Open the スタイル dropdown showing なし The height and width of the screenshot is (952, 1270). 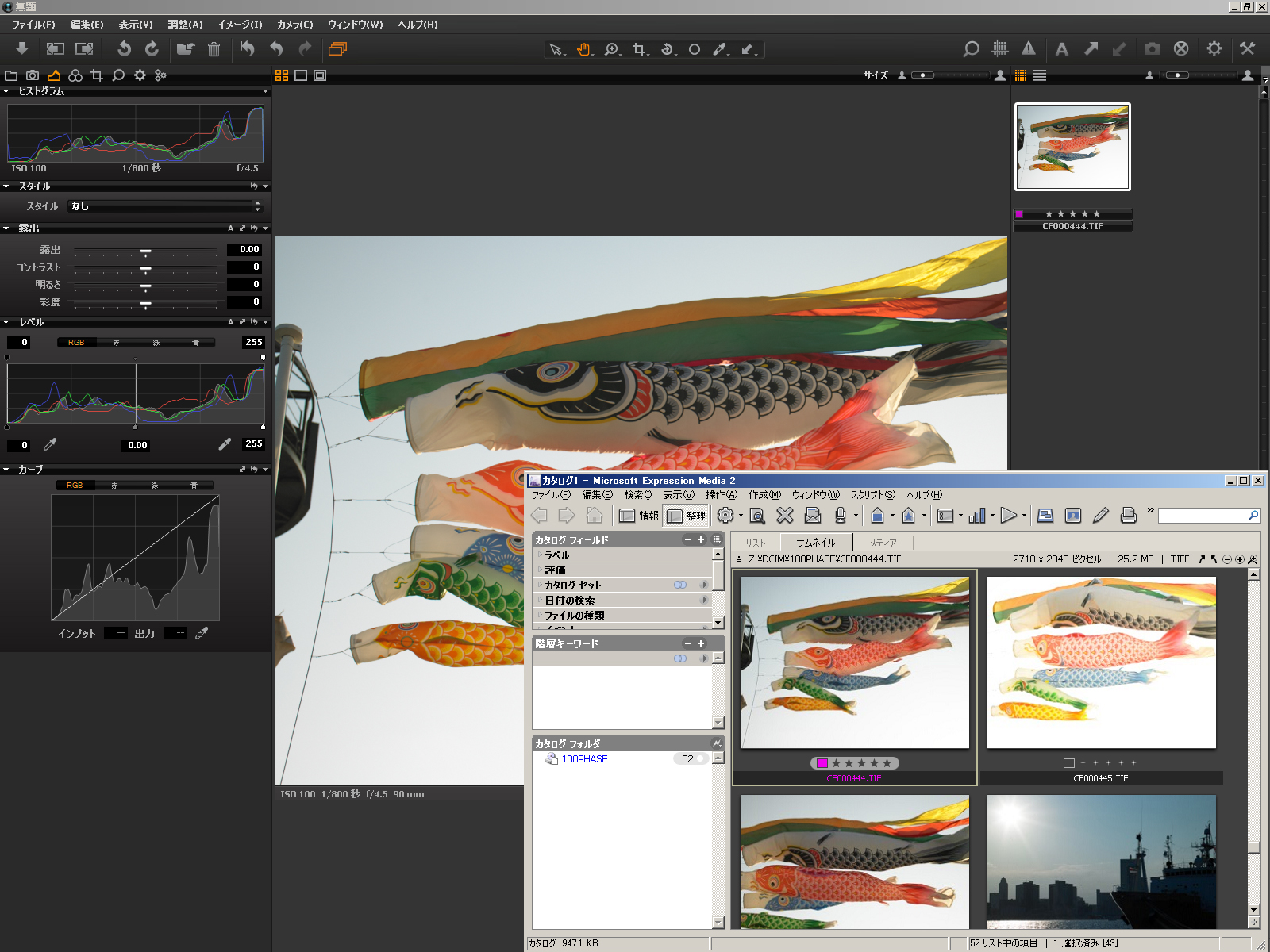coord(164,206)
